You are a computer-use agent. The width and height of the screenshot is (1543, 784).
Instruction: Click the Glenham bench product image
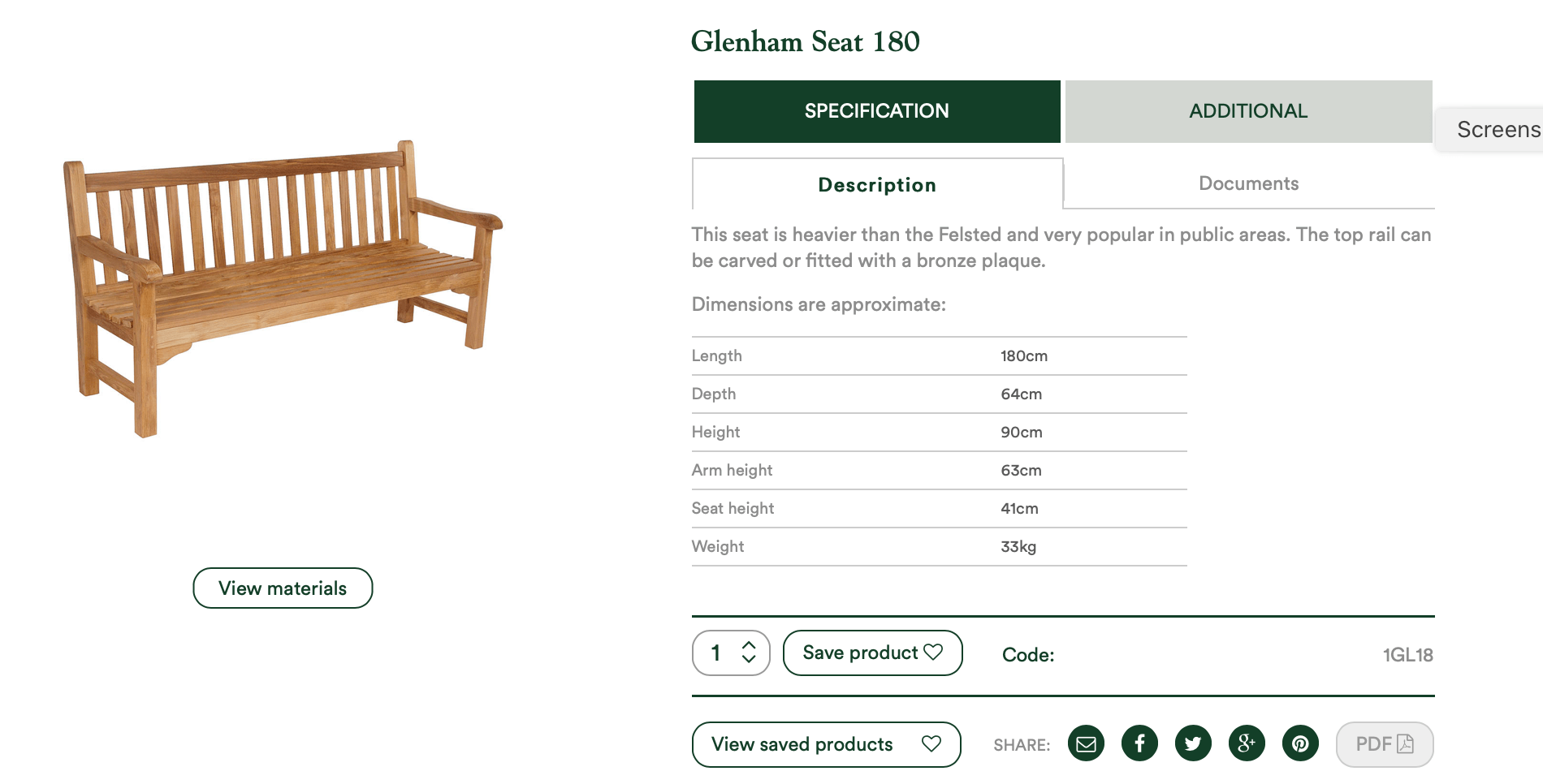point(283,288)
